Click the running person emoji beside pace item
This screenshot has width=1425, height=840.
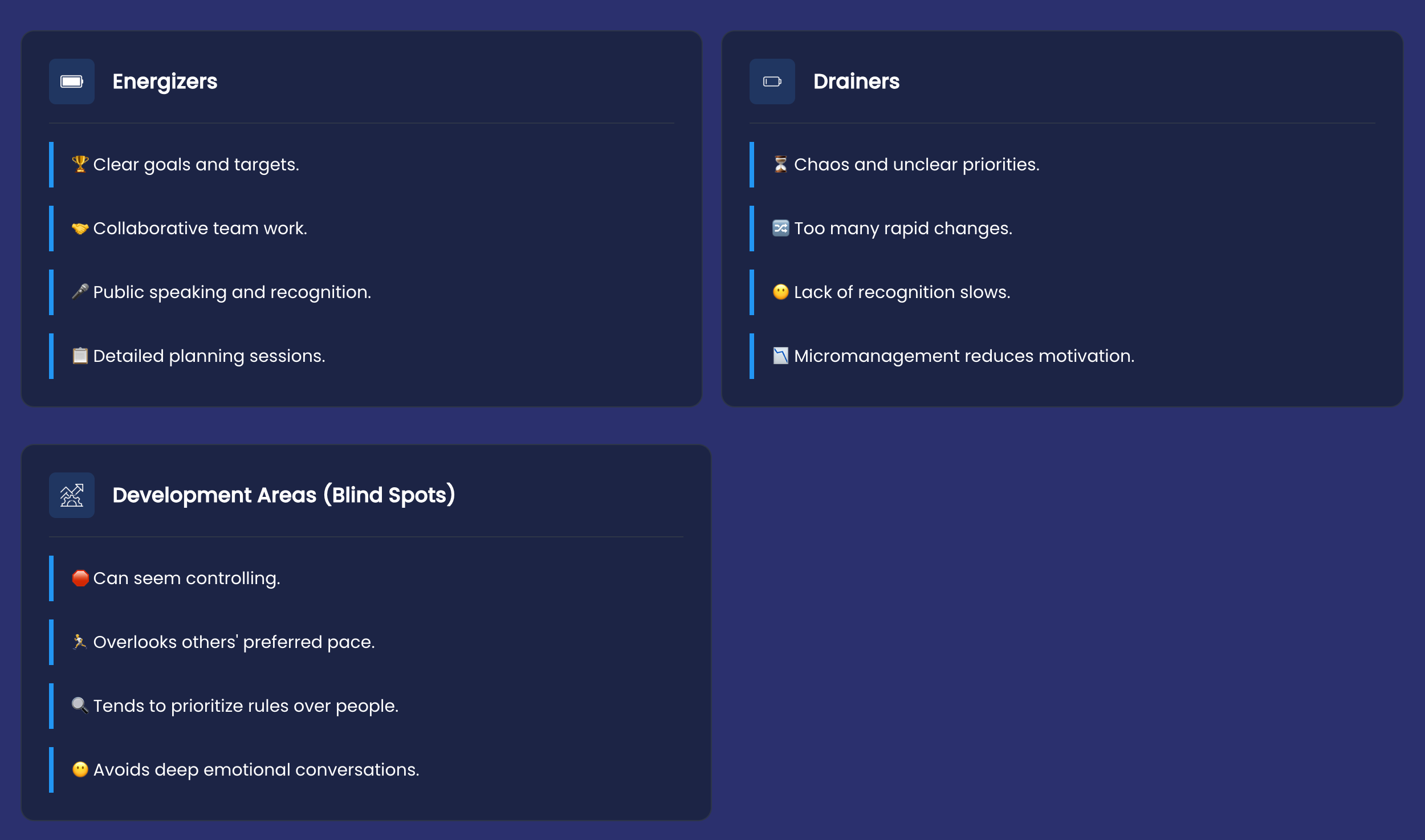coord(80,642)
